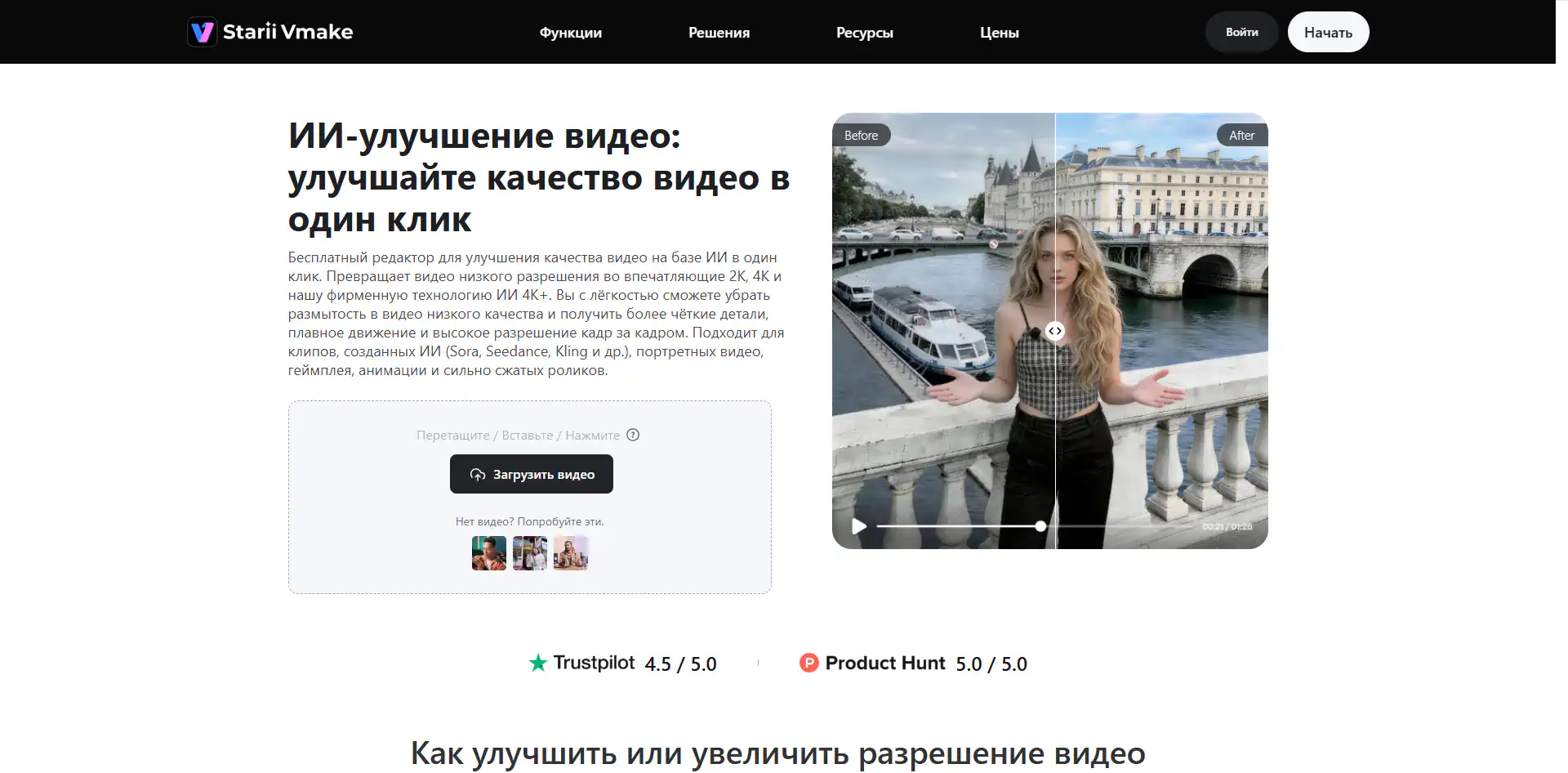Click the Product Hunt logo icon
Image resolution: width=1568 pixels, height=773 pixels.
tap(808, 663)
